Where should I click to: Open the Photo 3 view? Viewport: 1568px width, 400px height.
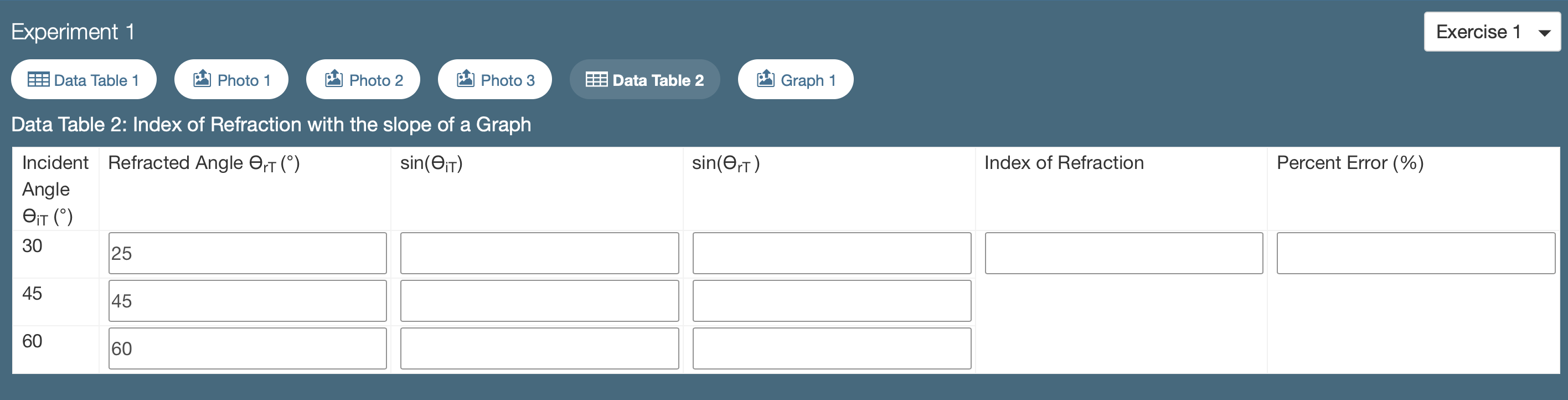point(494,79)
